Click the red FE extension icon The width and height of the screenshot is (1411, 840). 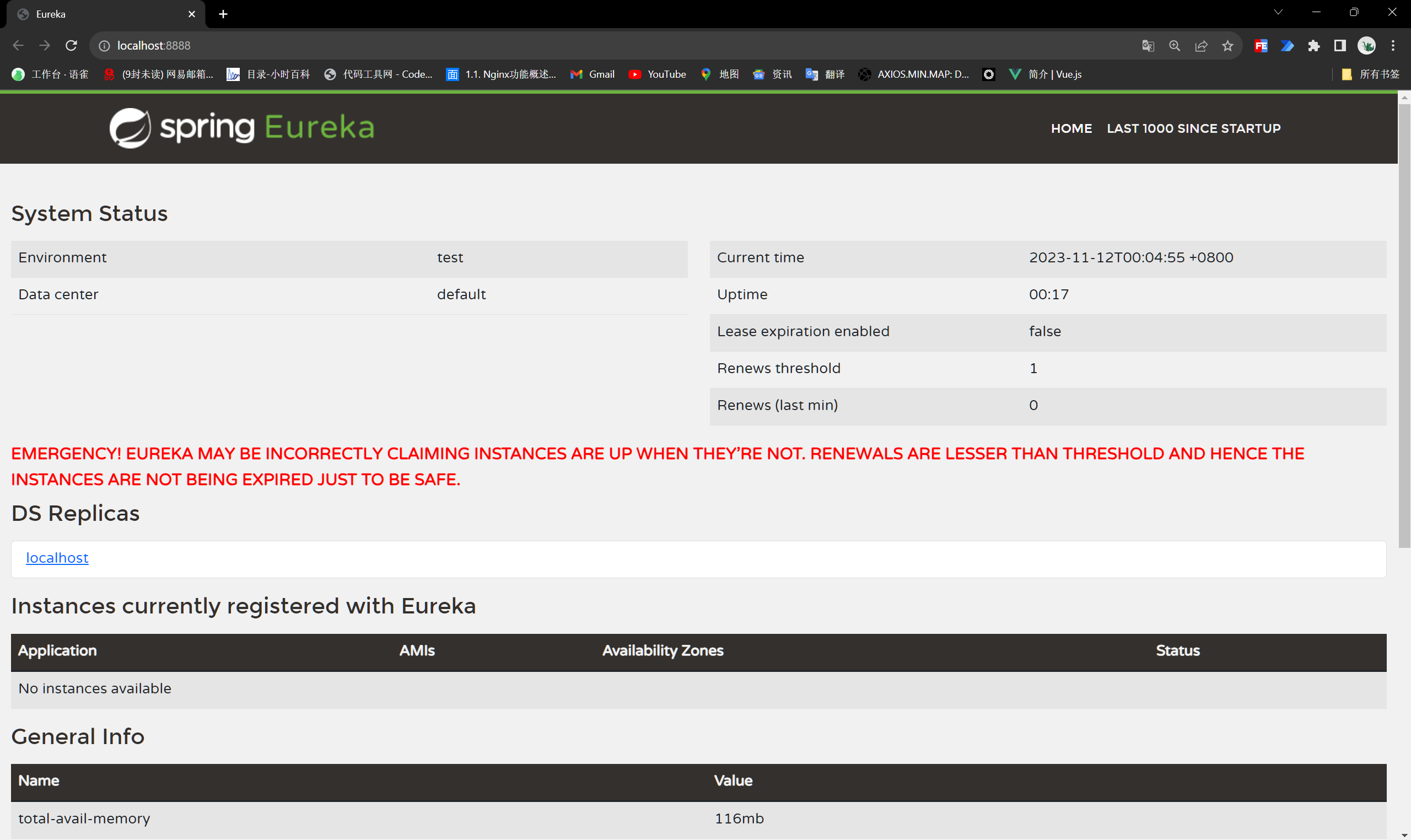pos(1261,46)
